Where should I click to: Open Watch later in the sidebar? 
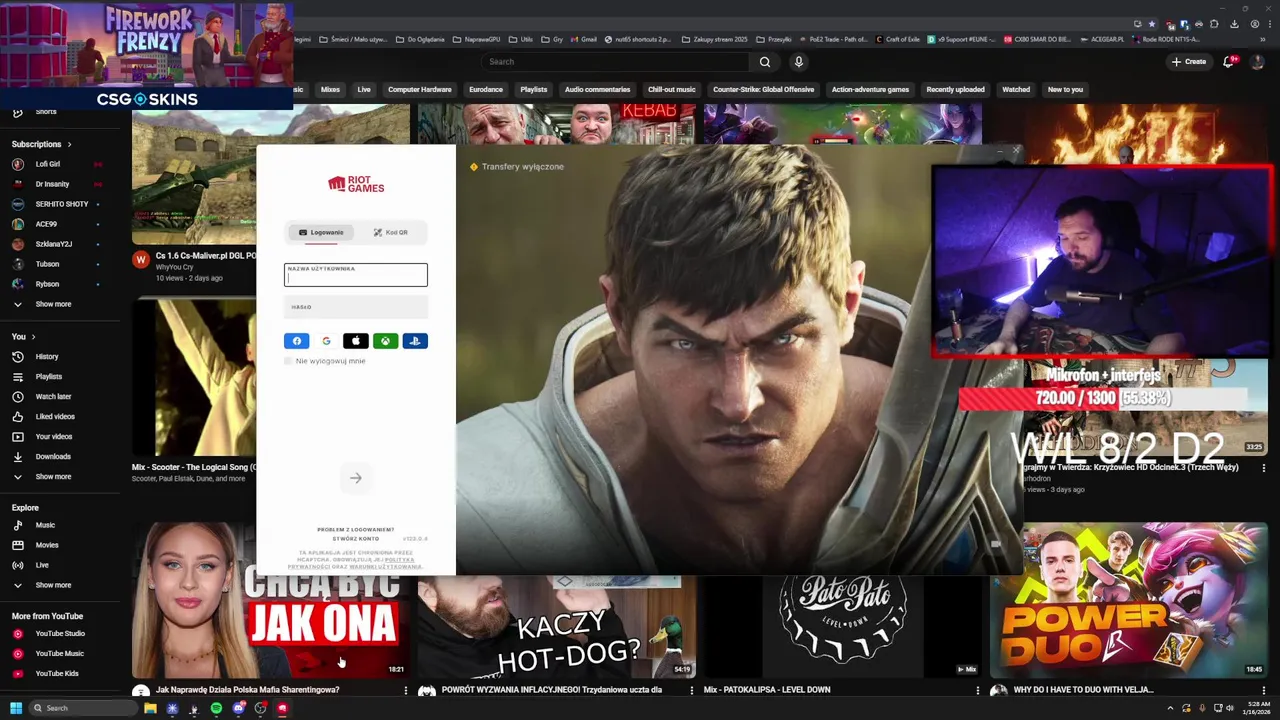[x=60, y=397]
